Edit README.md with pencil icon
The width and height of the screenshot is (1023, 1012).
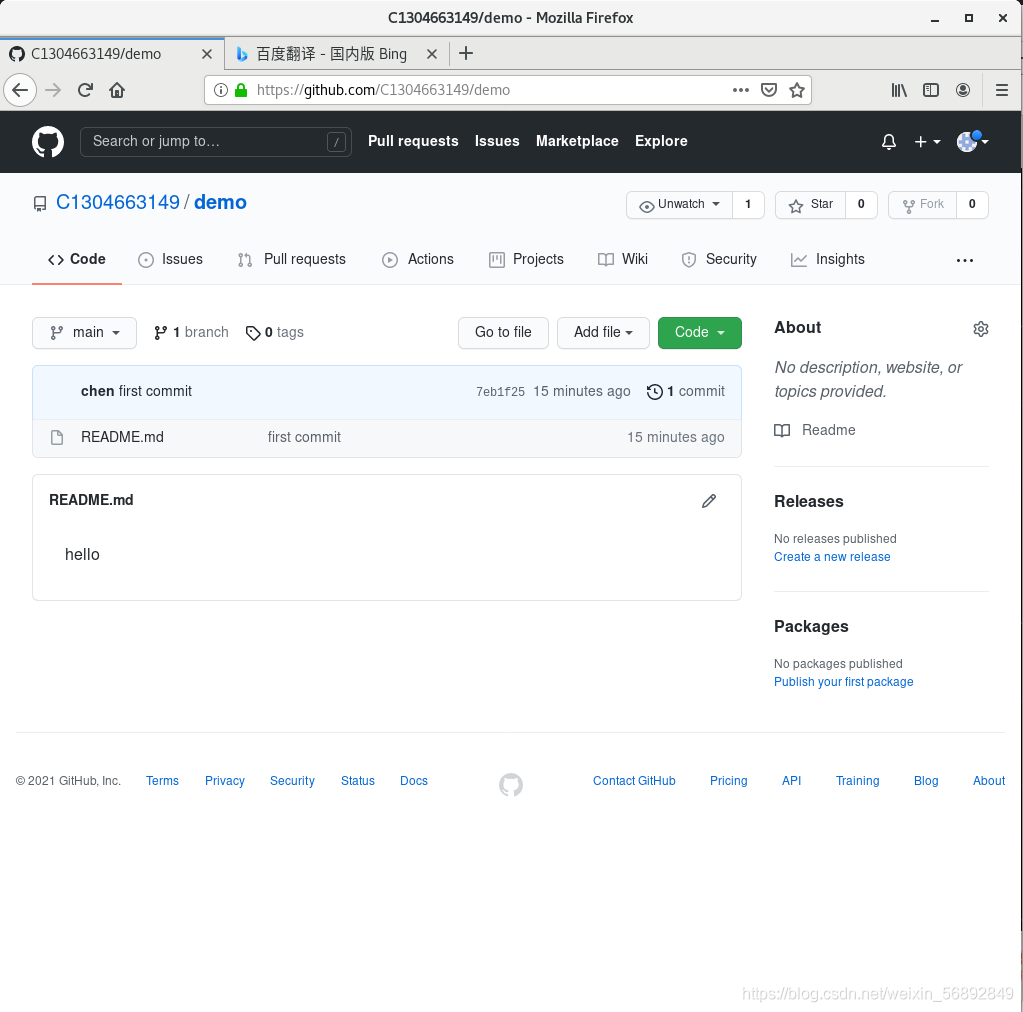[x=709, y=500]
